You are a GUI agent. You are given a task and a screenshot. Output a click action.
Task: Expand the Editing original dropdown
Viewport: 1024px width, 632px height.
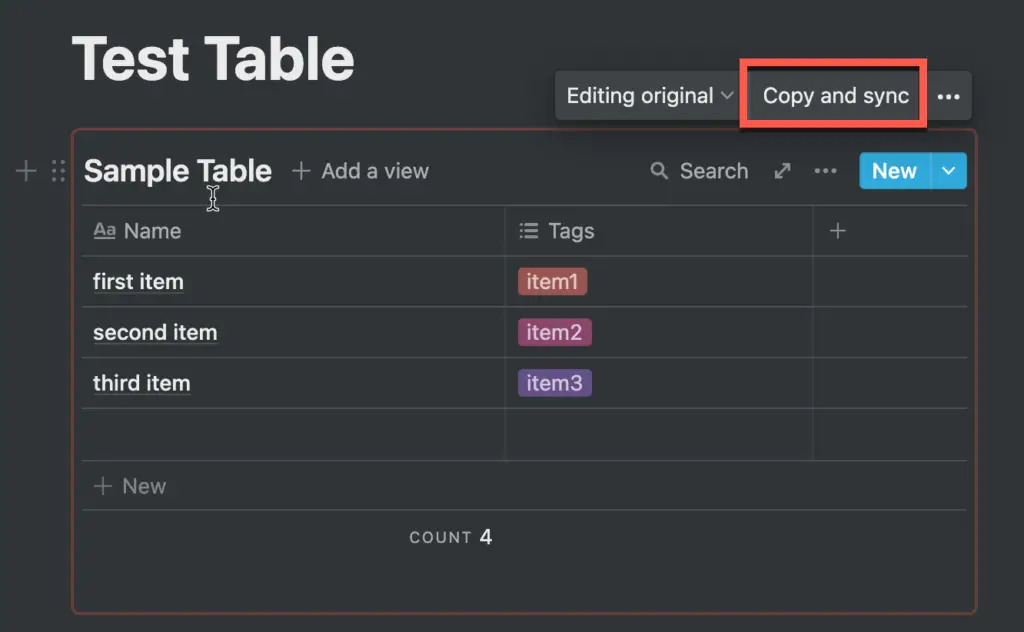(649, 96)
